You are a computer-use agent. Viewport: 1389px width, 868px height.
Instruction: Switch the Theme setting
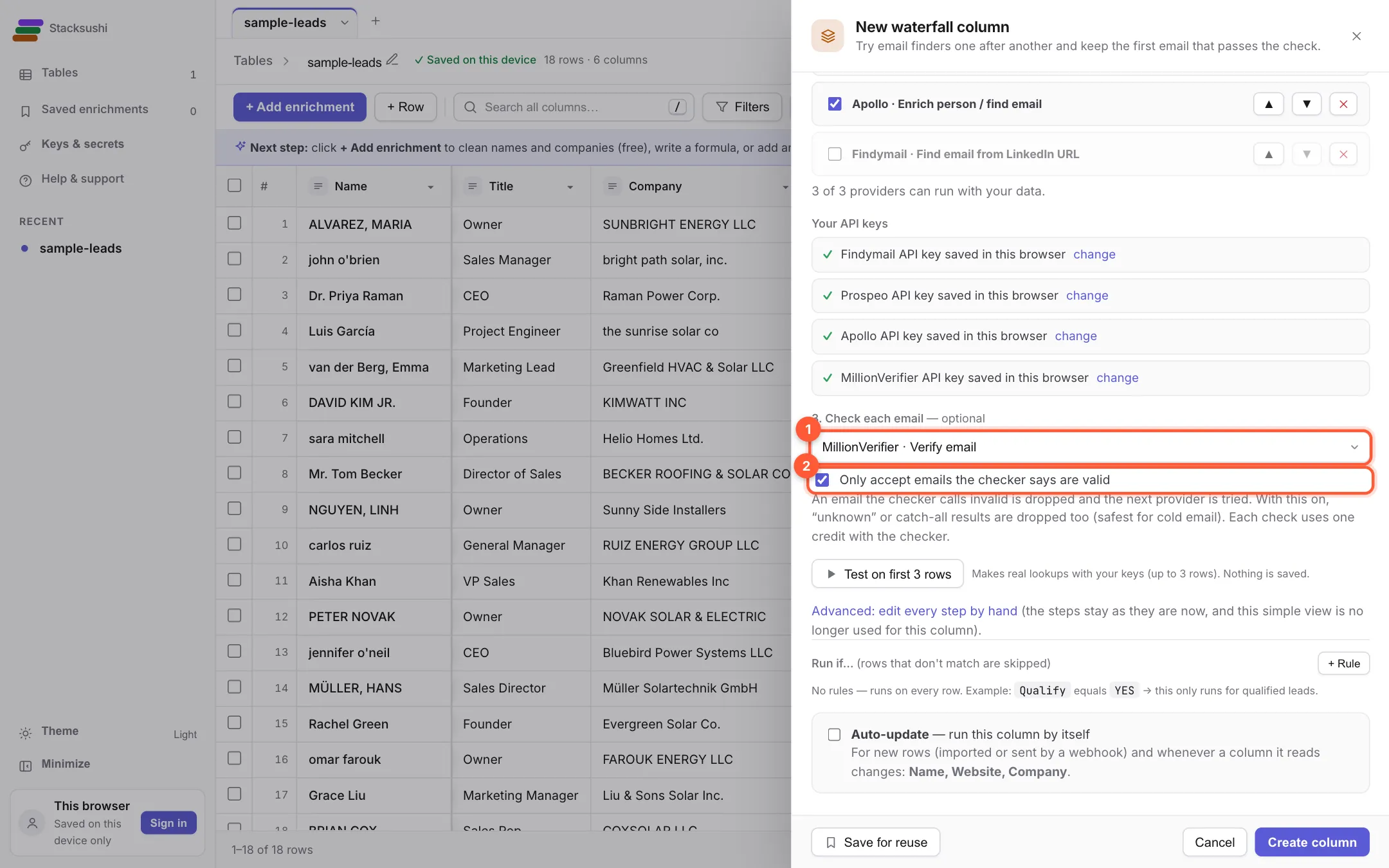coord(107,732)
